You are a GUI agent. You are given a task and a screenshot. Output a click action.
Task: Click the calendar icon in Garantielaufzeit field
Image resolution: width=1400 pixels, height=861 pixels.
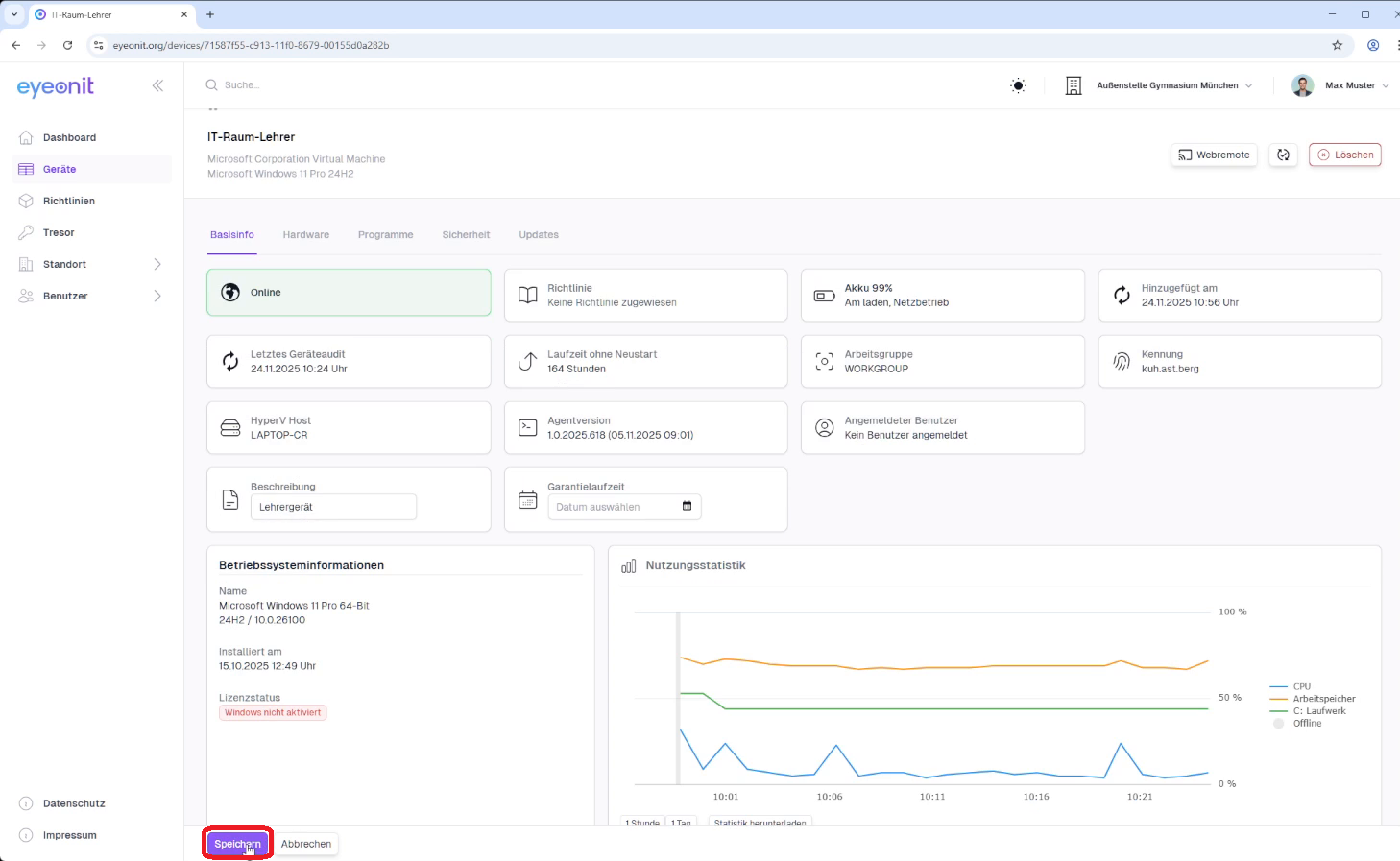click(x=687, y=507)
